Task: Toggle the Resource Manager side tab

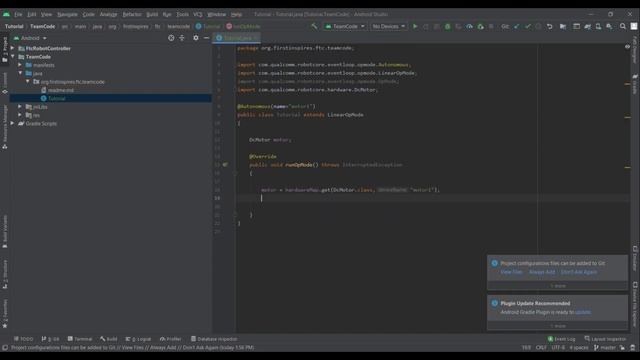Action: (5, 127)
